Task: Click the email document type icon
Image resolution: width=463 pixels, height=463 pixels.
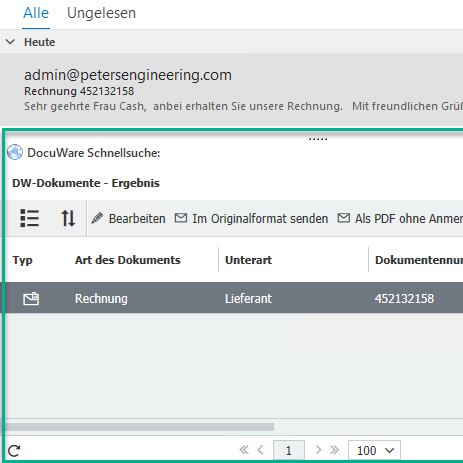Action: click(31, 298)
